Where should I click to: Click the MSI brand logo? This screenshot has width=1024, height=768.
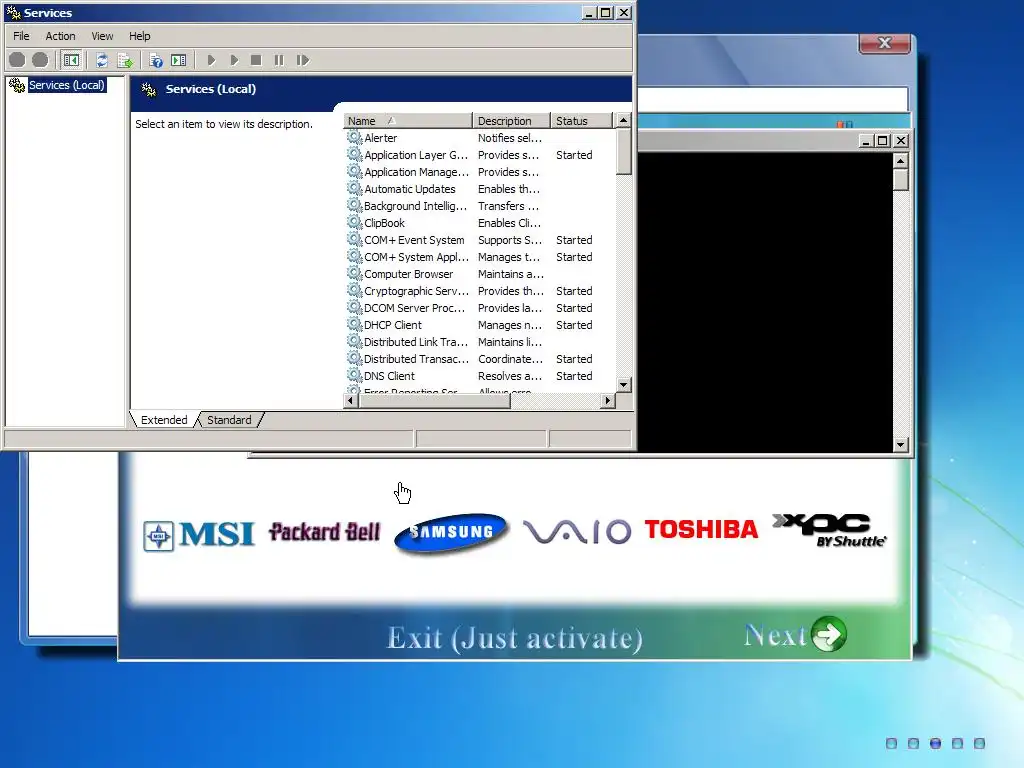pos(199,535)
